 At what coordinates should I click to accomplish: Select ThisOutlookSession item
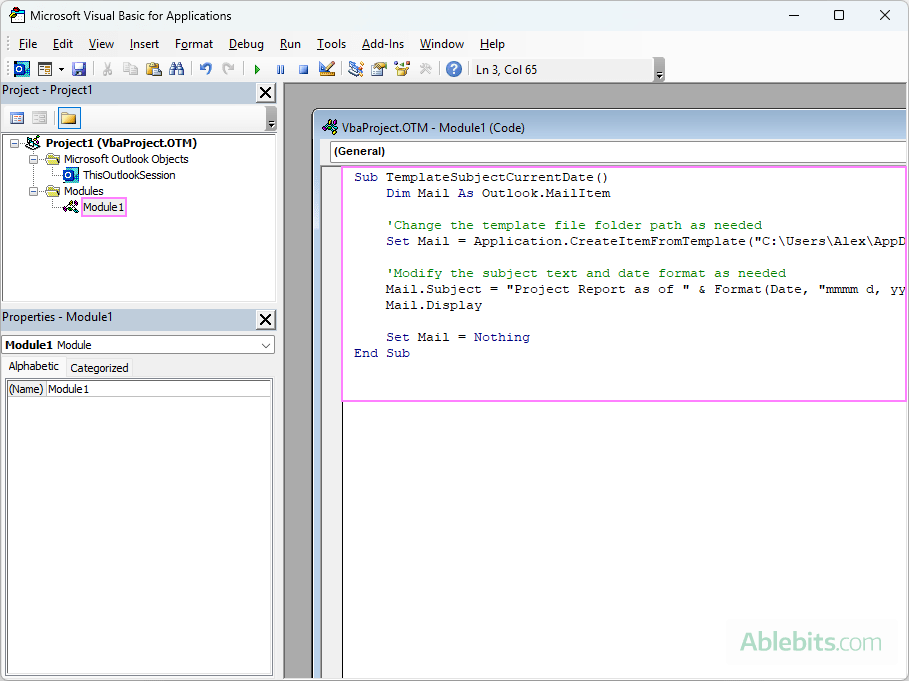129,175
